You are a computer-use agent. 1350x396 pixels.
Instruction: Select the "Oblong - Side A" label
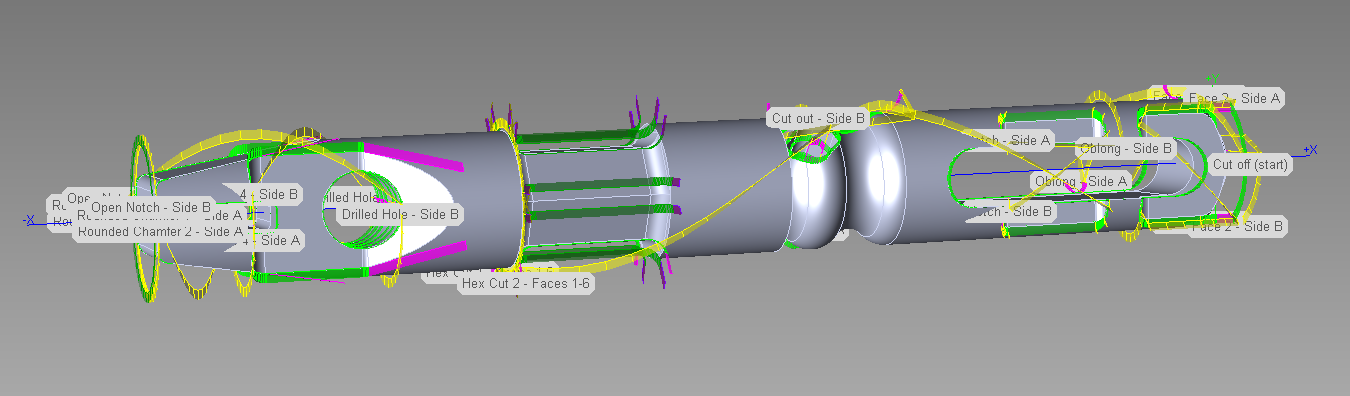point(1081,181)
